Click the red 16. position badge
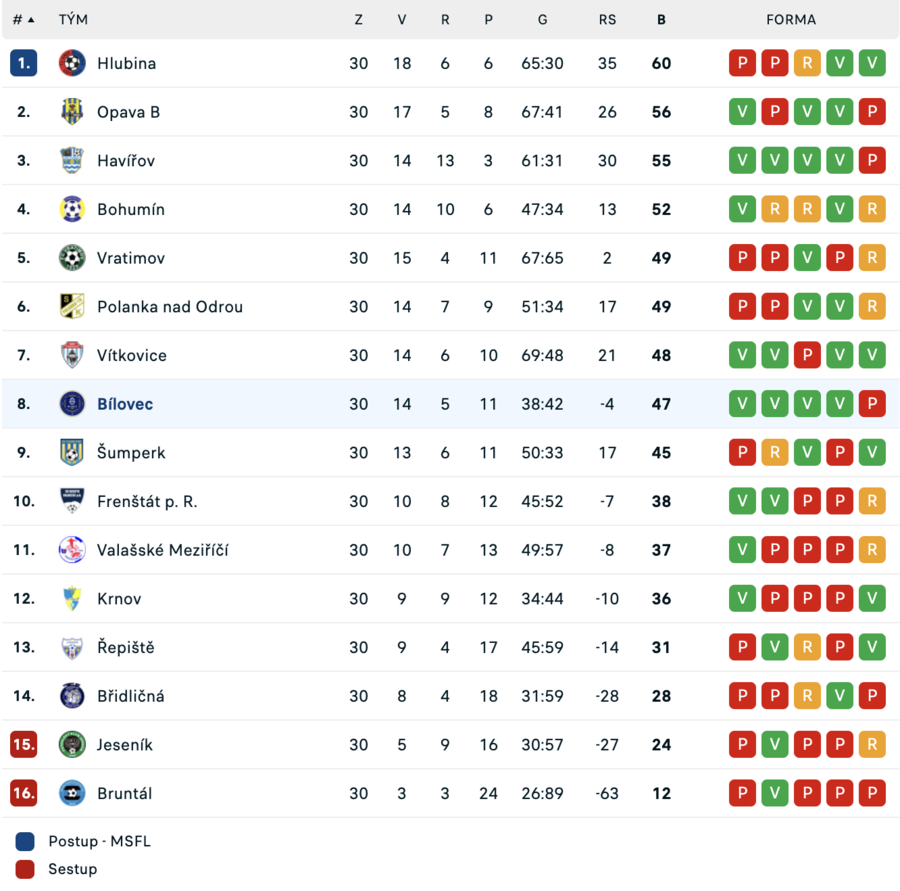The height and width of the screenshot is (891, 900). point(24,793)
